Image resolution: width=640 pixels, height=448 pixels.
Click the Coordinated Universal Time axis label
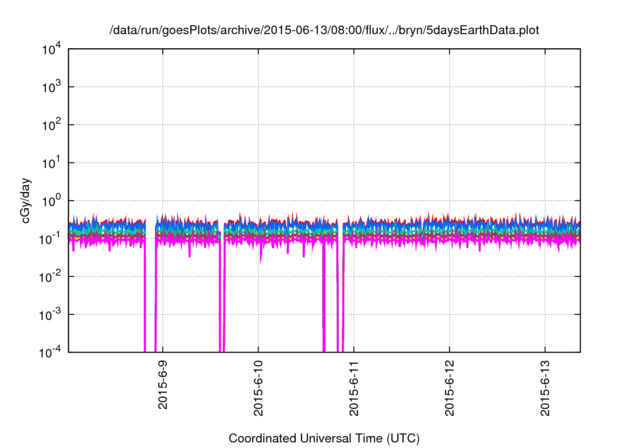point(324,438)
